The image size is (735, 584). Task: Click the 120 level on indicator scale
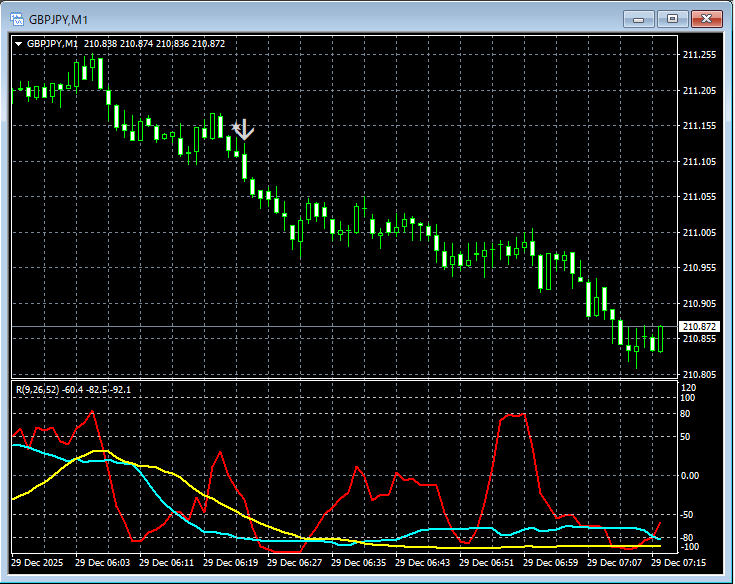[688, 387]
